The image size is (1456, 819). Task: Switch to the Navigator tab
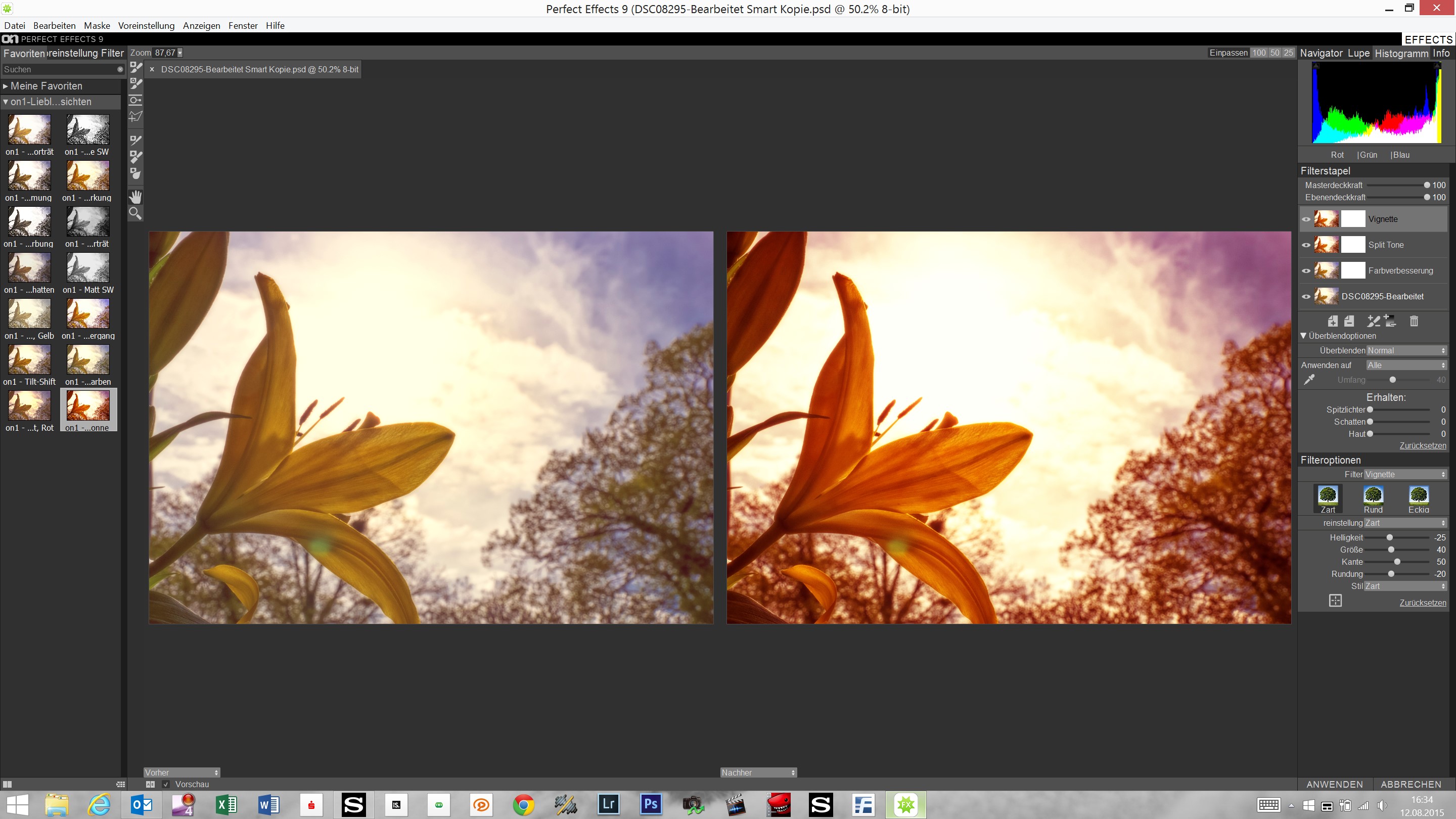point(1321,53)
